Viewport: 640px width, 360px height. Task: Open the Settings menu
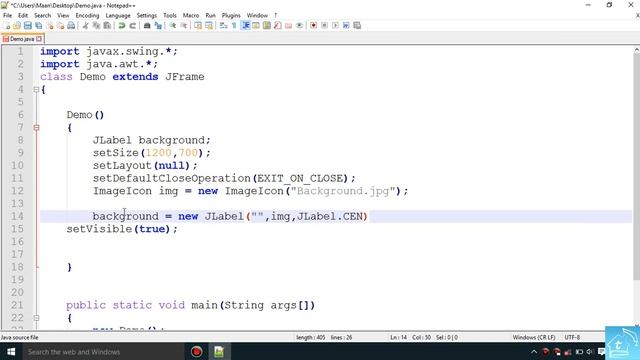(x=147, y=15)
